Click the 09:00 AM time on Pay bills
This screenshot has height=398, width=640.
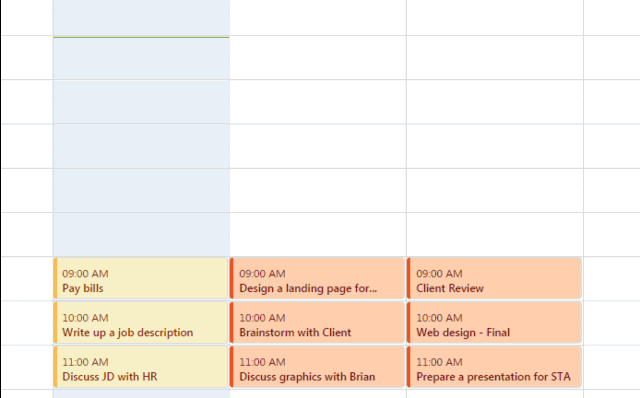coord(85,274)
